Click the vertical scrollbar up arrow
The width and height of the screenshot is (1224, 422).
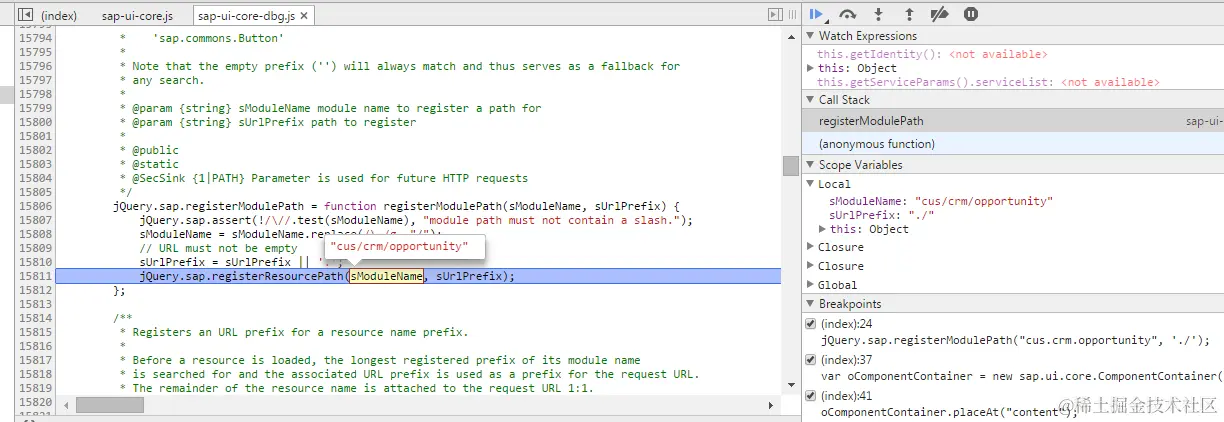[790, 35]
